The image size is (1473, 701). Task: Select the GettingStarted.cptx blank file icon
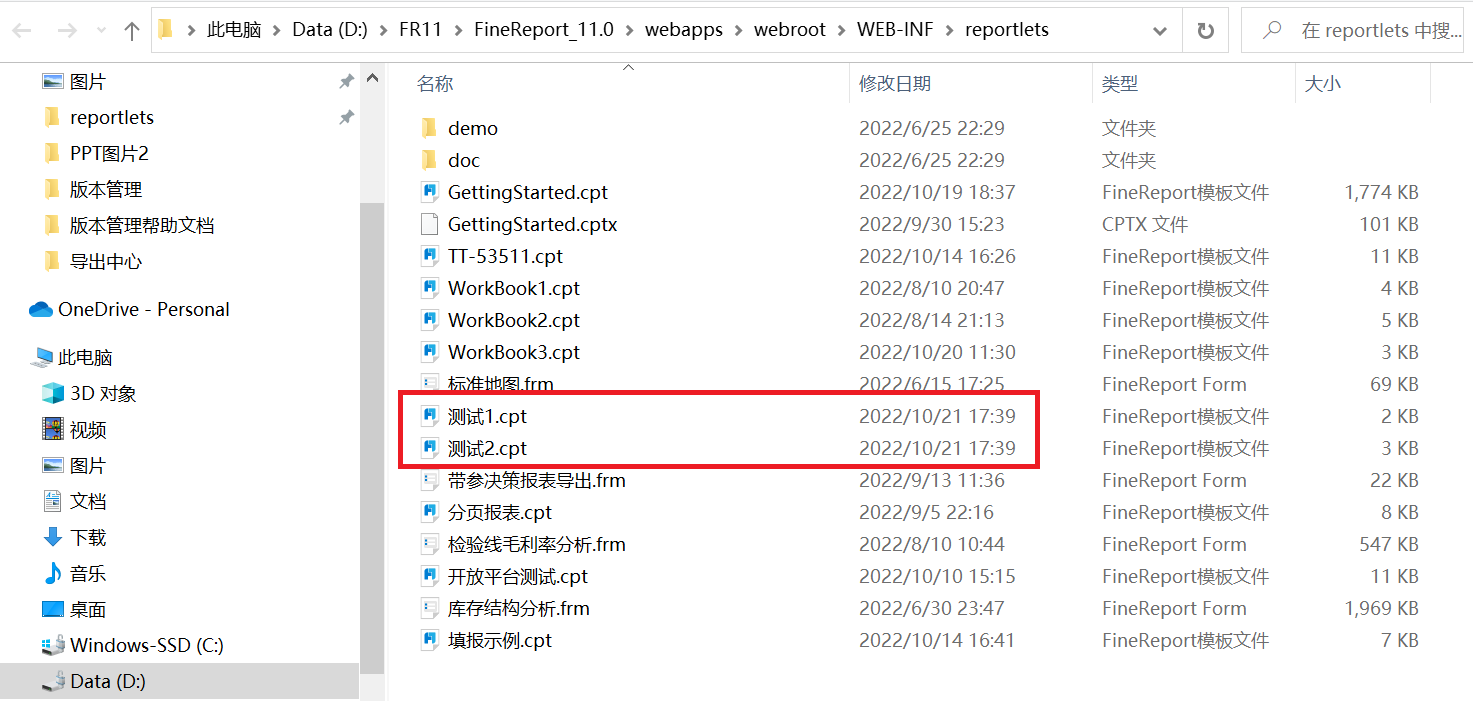click(430, 224)
